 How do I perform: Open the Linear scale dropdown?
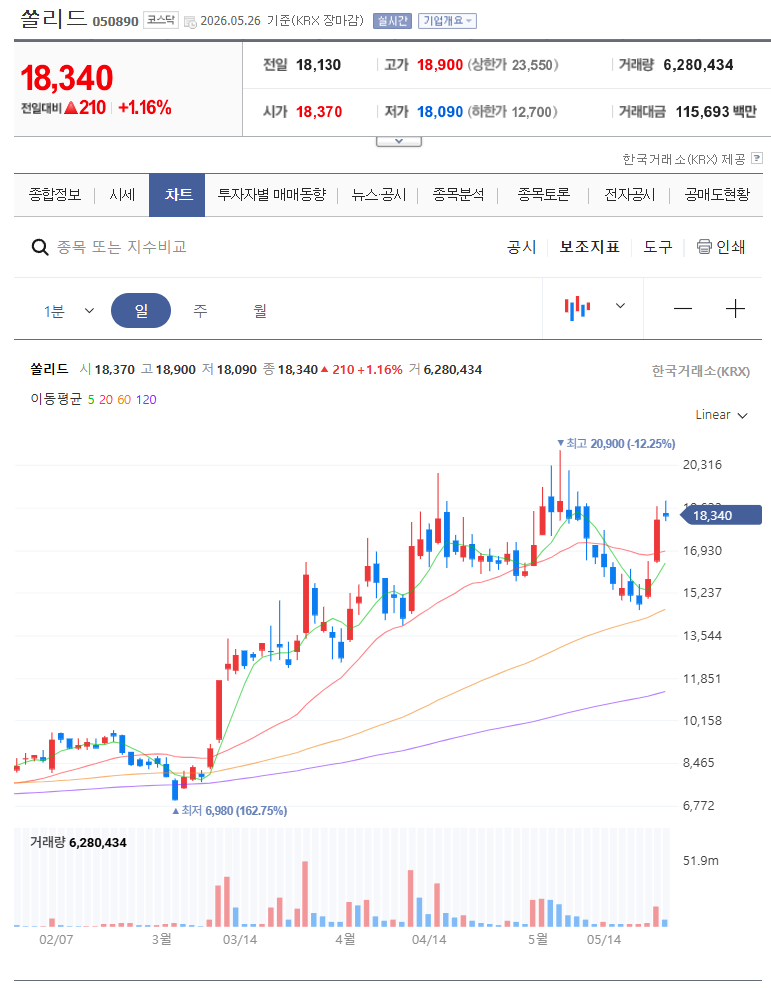(721, 415)
